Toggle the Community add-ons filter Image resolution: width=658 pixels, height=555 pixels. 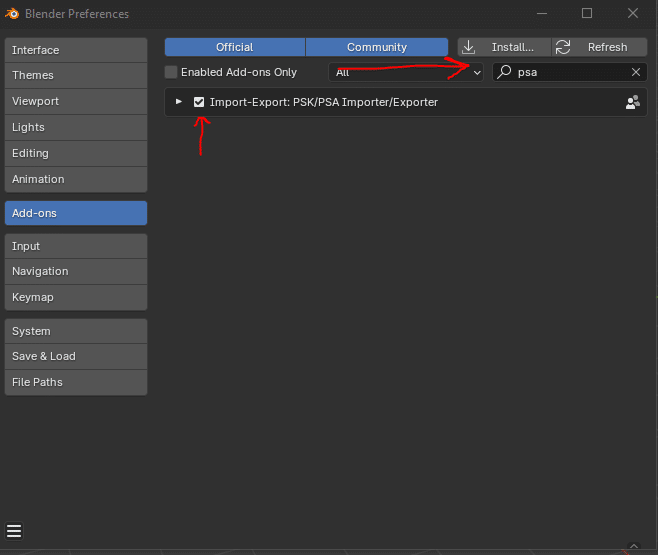click(x=377, y=47)
